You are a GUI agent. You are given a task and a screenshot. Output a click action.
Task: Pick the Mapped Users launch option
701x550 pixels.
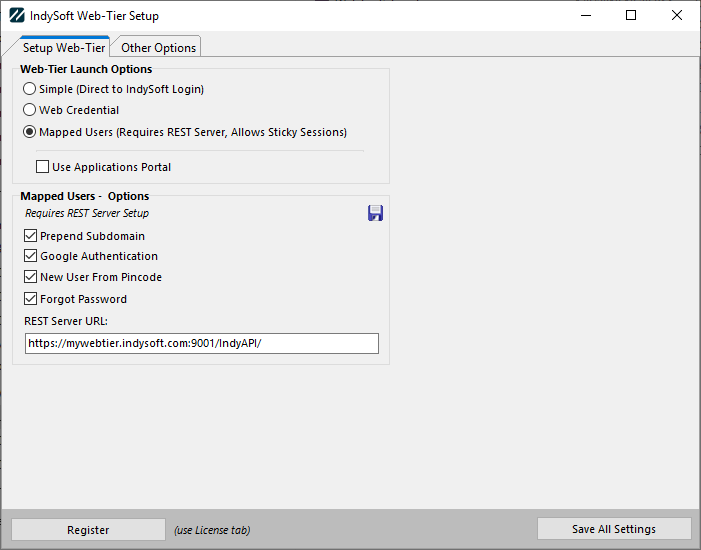click(x=30, y=132)
